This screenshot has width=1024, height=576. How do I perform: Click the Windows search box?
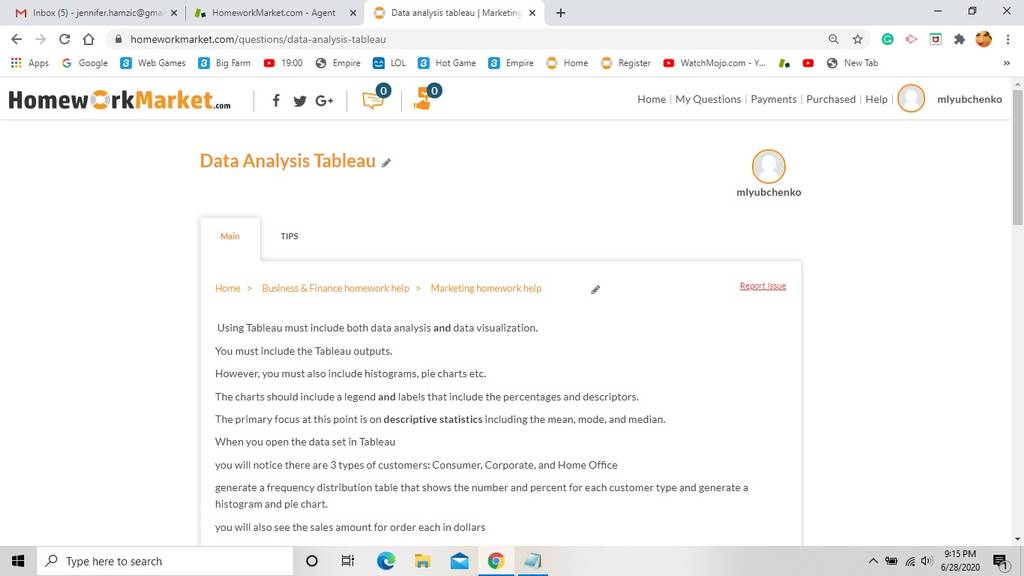(x=165, y=561)
